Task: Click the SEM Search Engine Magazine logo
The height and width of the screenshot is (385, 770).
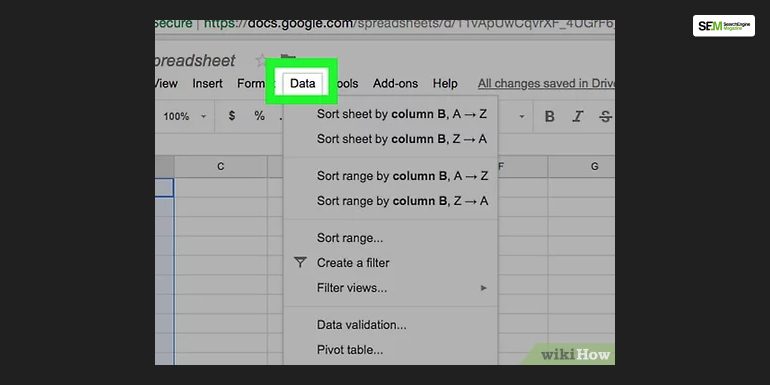Action: [724, 26]
